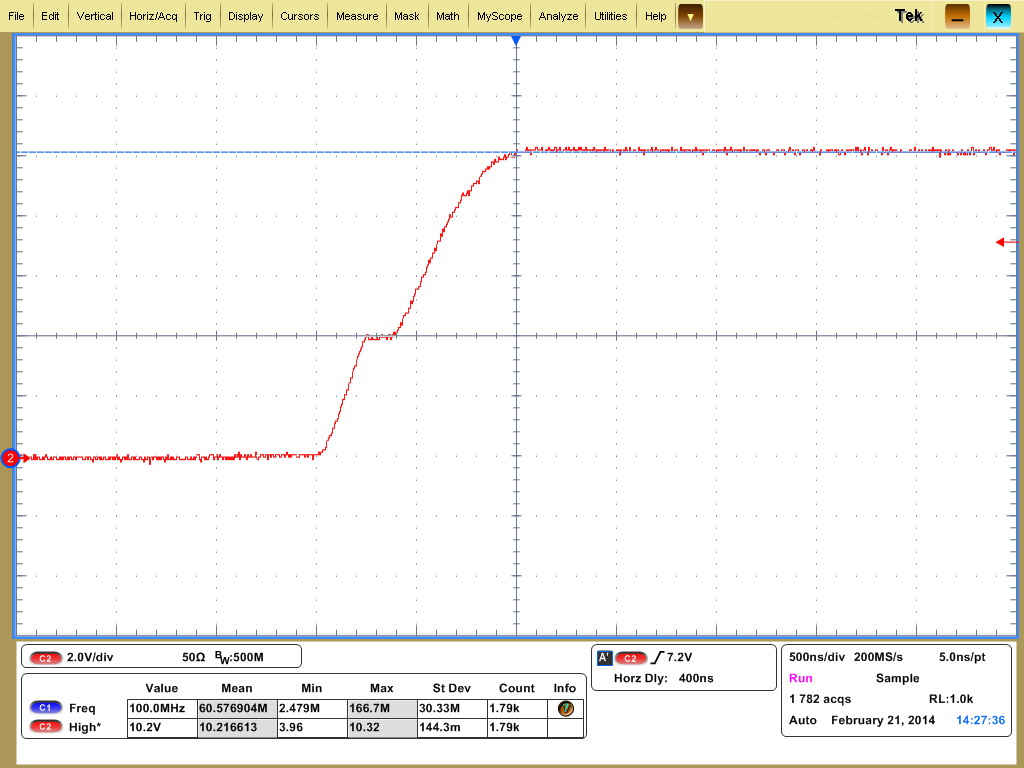The height and width of the screenshot is (768, 1024).
Task: Open the Horiz/Acq menu
Action: tap(152, 15)
